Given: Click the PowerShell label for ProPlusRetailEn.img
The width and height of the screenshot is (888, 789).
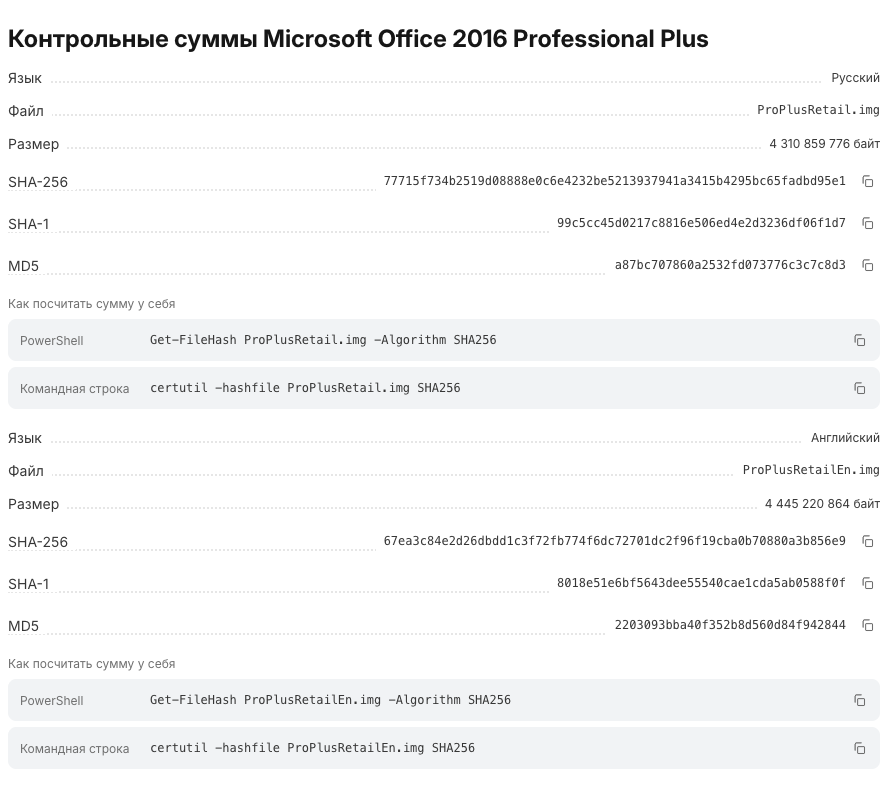Looking at the screenshot, I should pyautogui.click(x=52, y=701).
